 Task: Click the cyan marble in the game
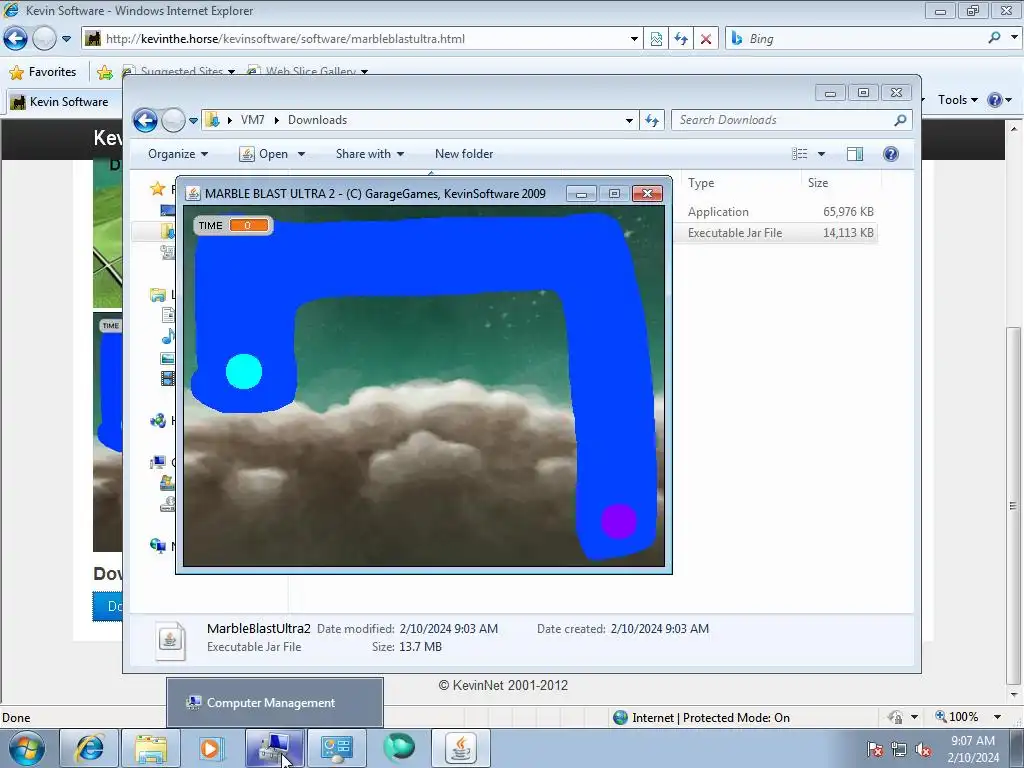pyautogui.click(x=244, y=372)
